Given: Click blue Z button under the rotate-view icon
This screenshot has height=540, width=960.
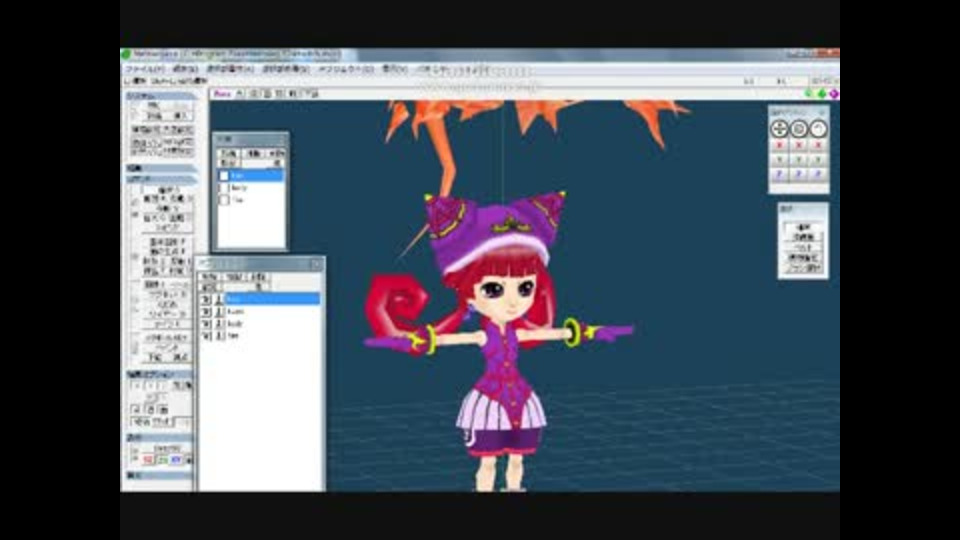Looking at the screenshot, I should (819, 175).
